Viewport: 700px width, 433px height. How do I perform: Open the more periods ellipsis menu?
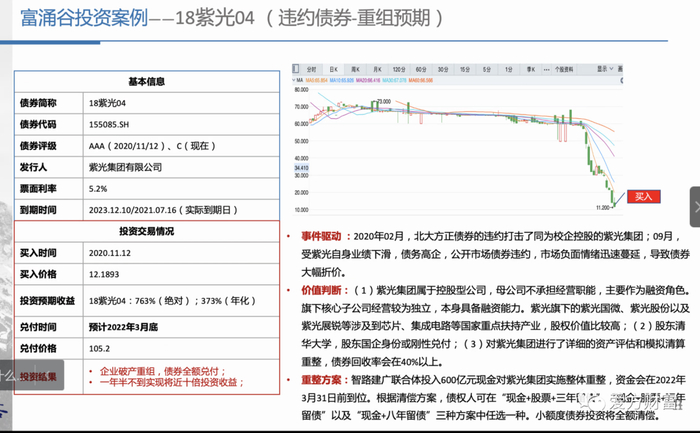point(546,70)
